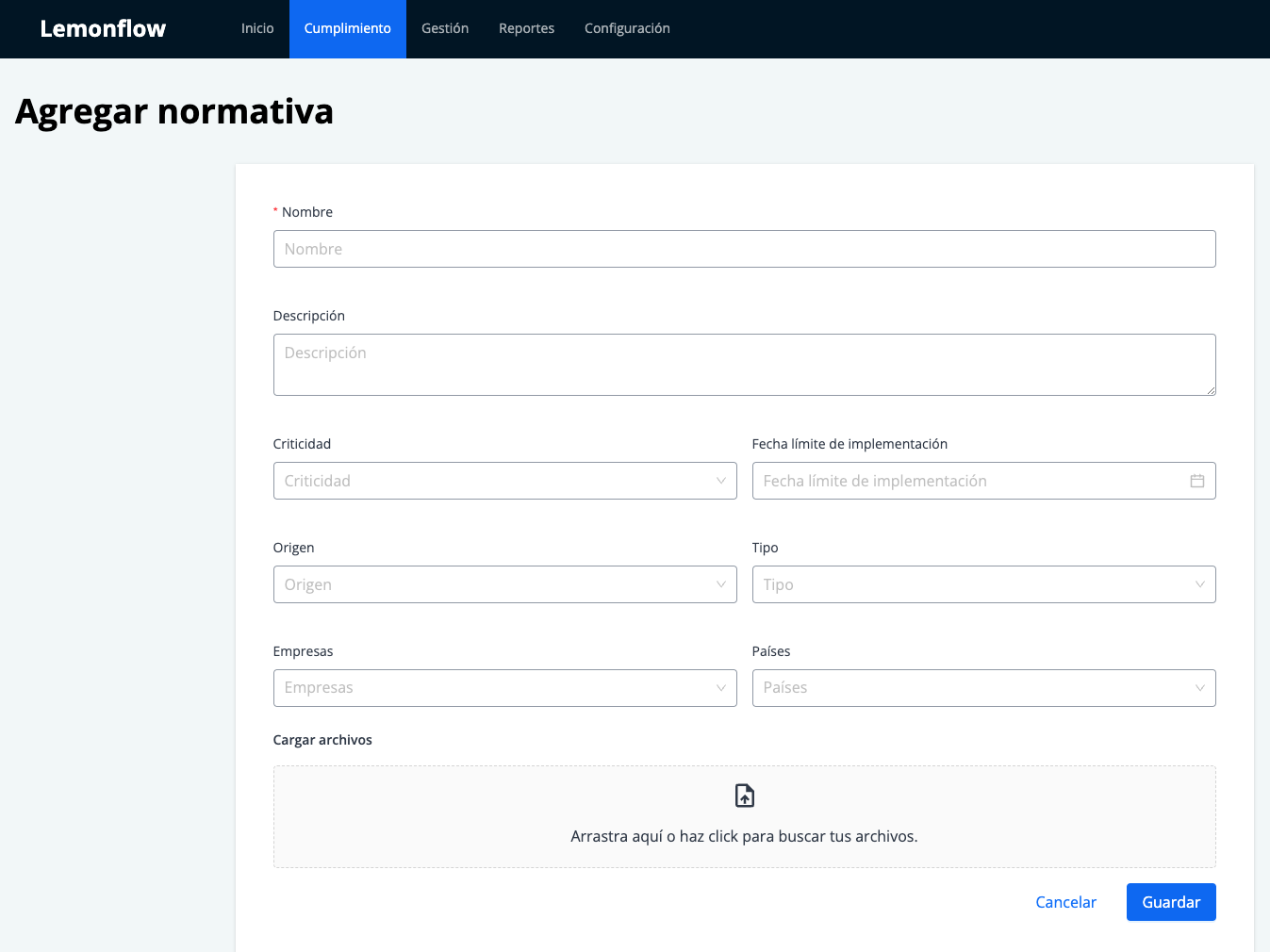This screenshot has height=952, width=1270.
Task: Click the file drop zone to browse files
Action: (x=745, y=816)
